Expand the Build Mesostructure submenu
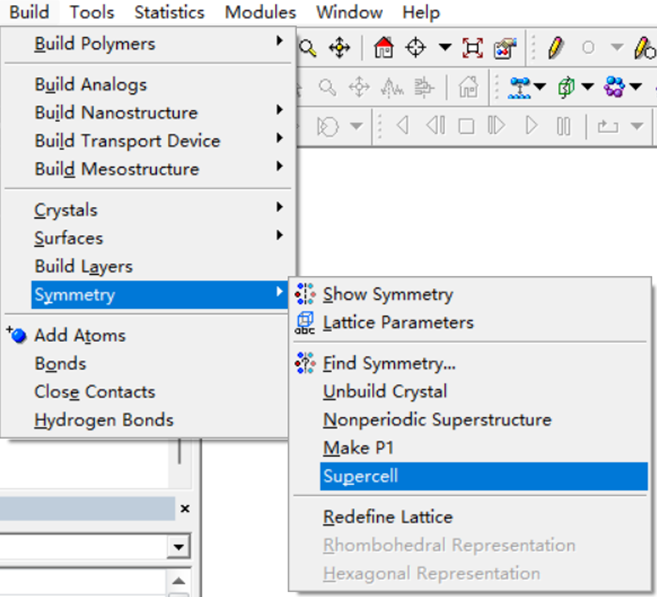Image resolution: width=657 pixels, height=597 pixels. [x=148, y=169]
